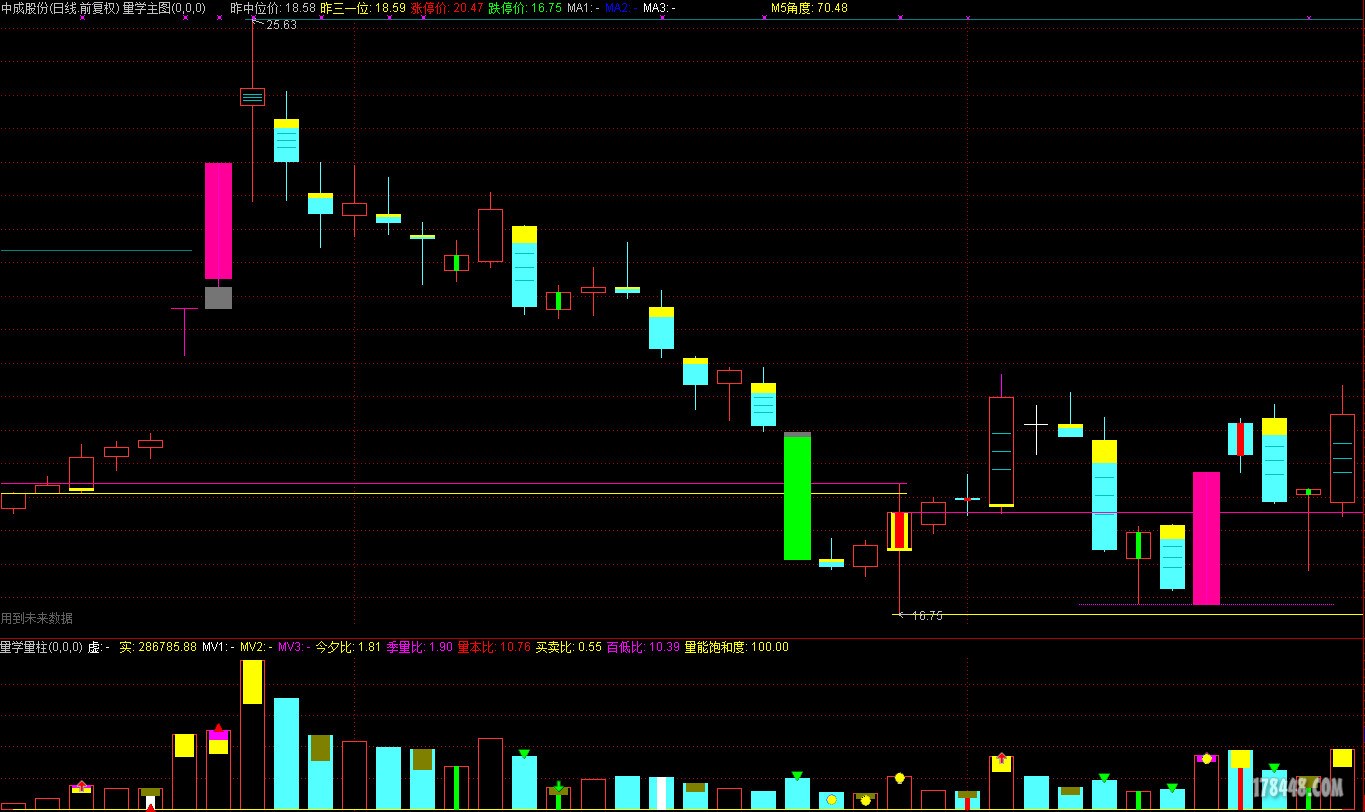Select the large green falling candlestick
This screenshot has height=812, width=1365.
point(797,496)
